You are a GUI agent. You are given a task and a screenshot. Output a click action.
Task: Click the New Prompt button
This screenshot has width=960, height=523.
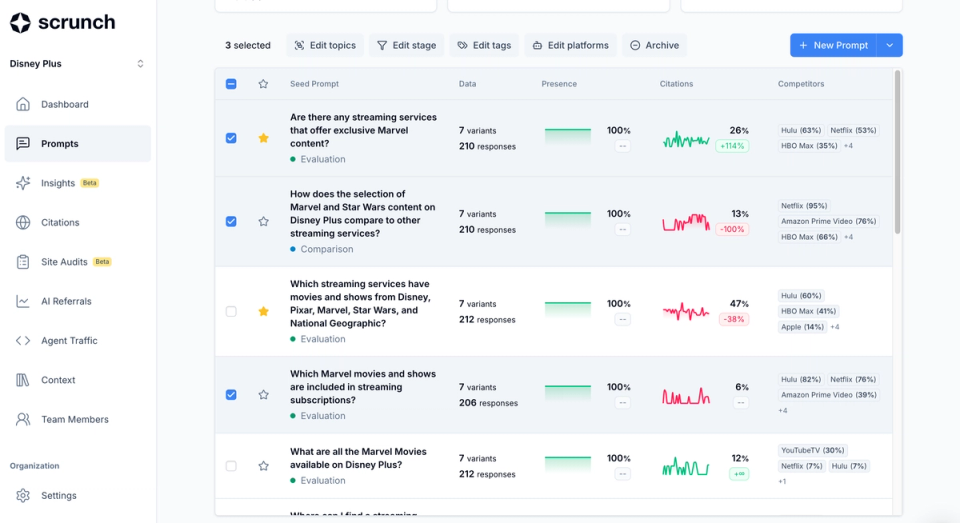(833, 45)
